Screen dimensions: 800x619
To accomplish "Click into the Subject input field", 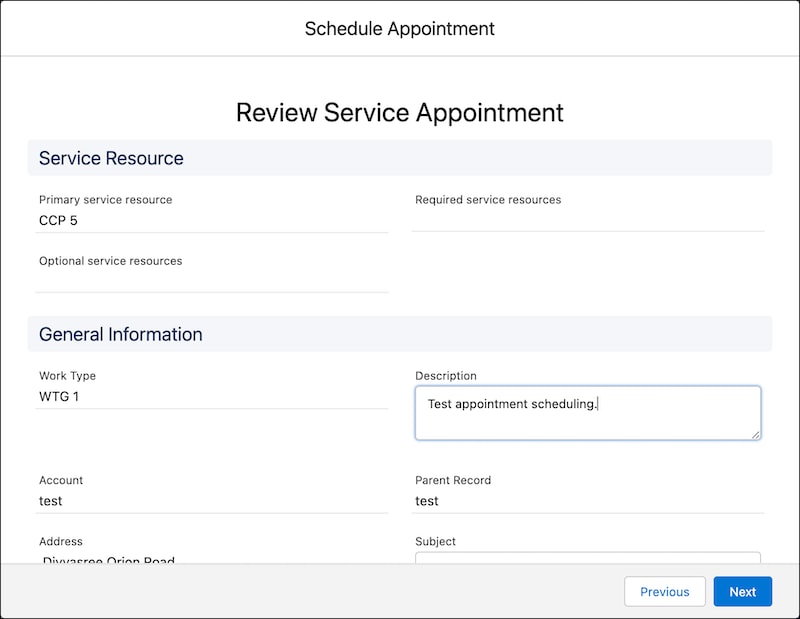I will [588, 557].
